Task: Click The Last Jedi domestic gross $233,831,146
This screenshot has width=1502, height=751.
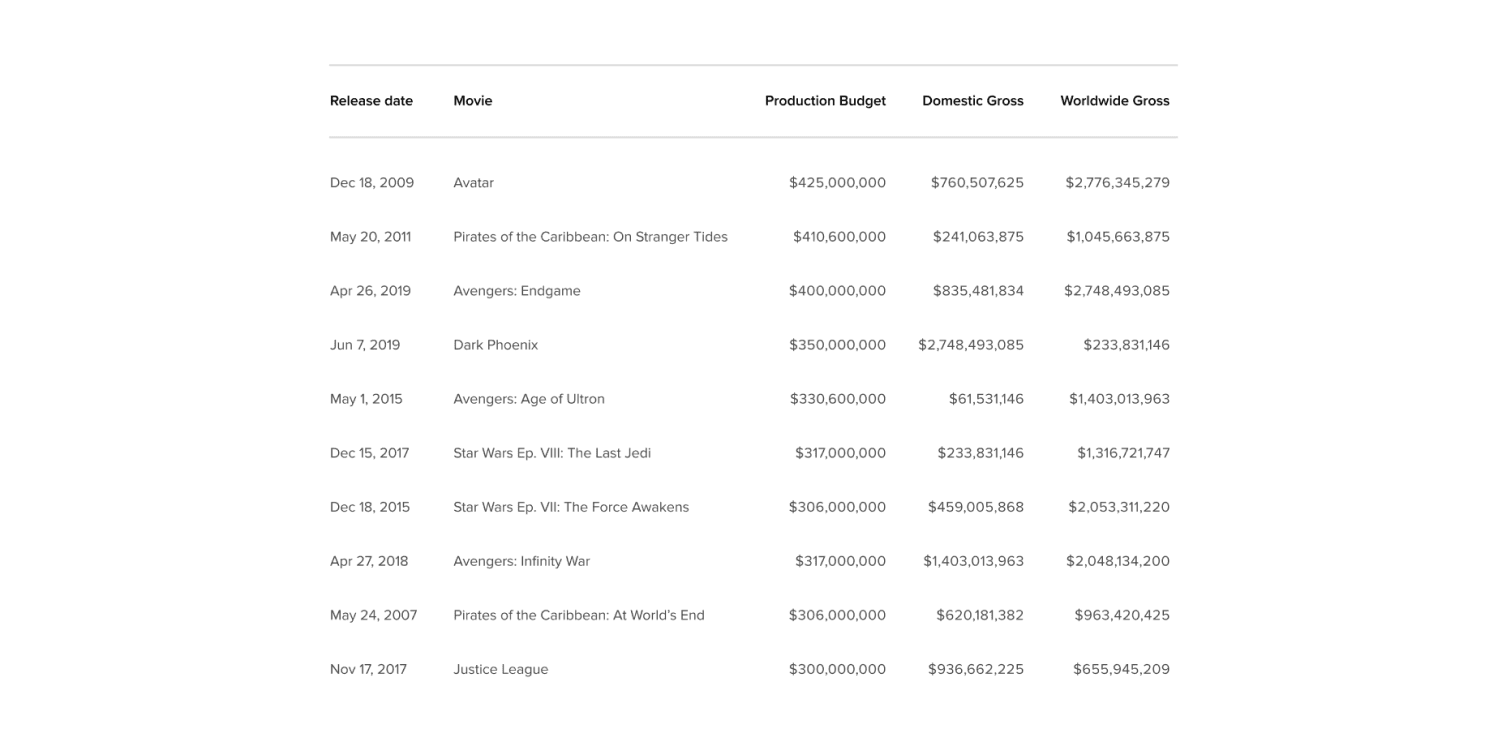Action: (980, 453)
